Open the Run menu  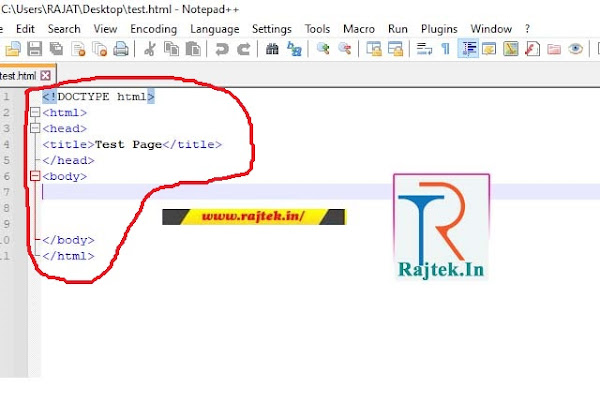point(398,29)
